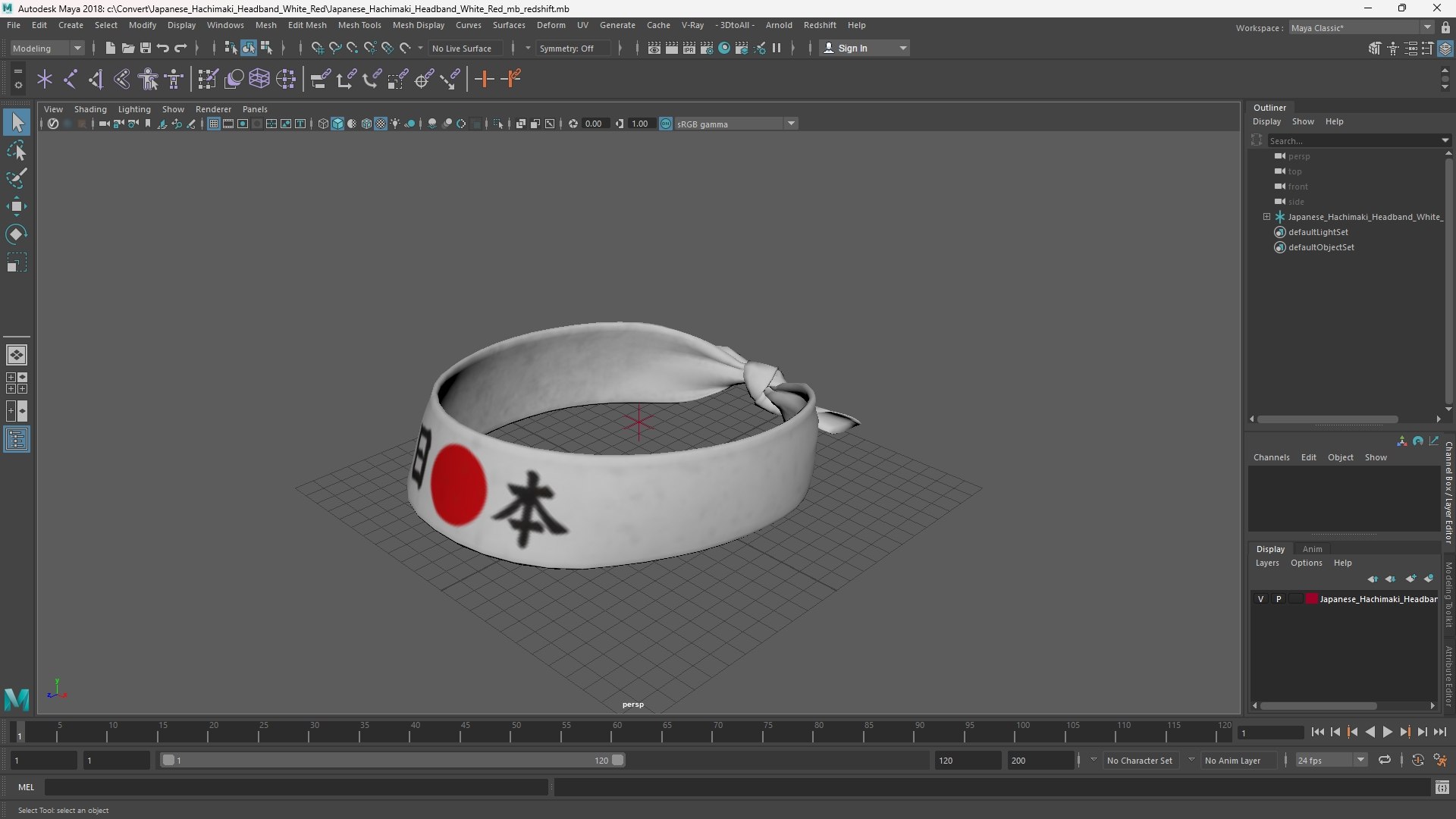Toggle auto keyframe button
The height and width of the screenshot is (819, 1456).
point(1418,760)
